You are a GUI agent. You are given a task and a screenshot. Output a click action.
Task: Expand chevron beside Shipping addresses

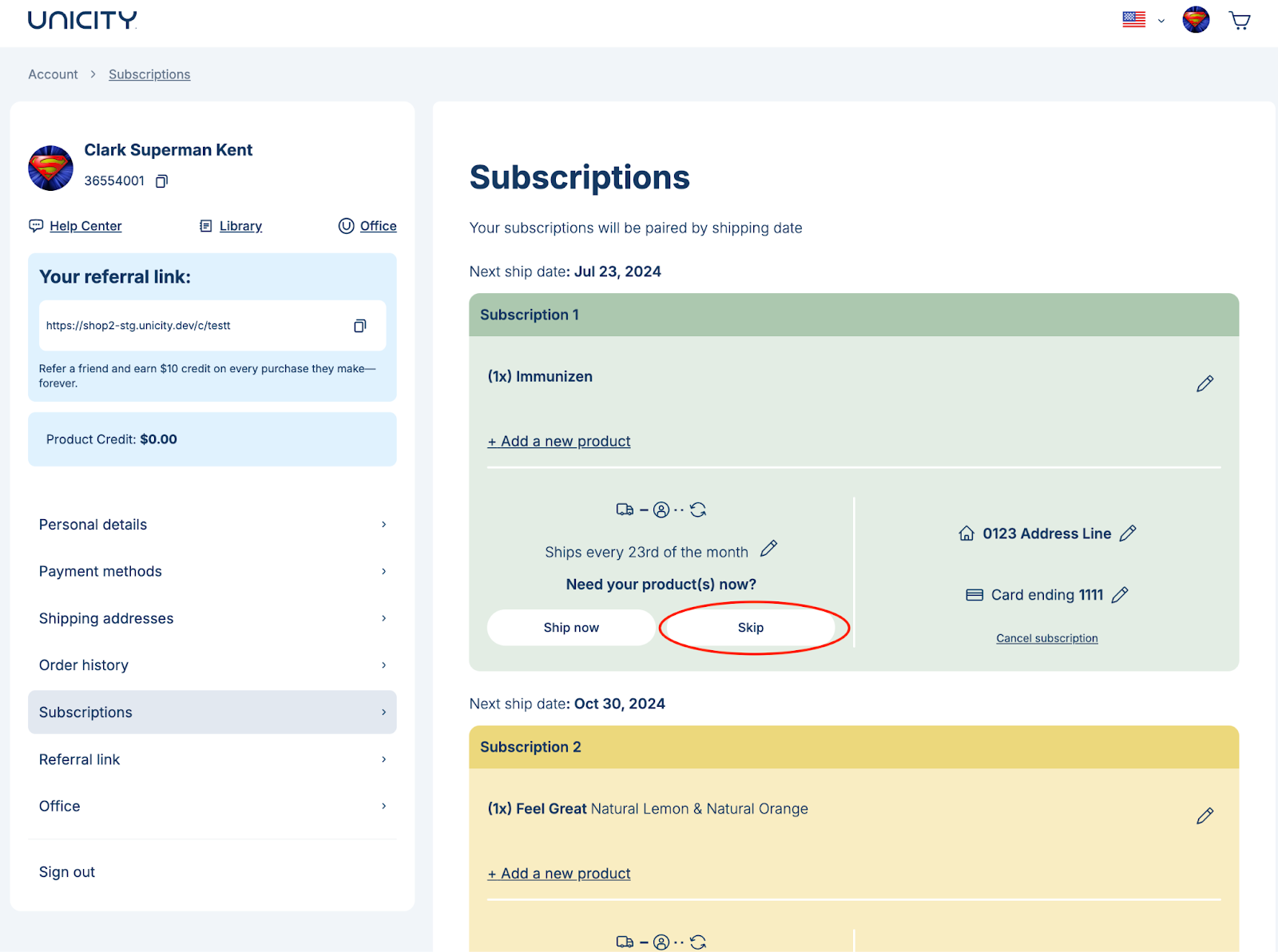tap(383, 619)
